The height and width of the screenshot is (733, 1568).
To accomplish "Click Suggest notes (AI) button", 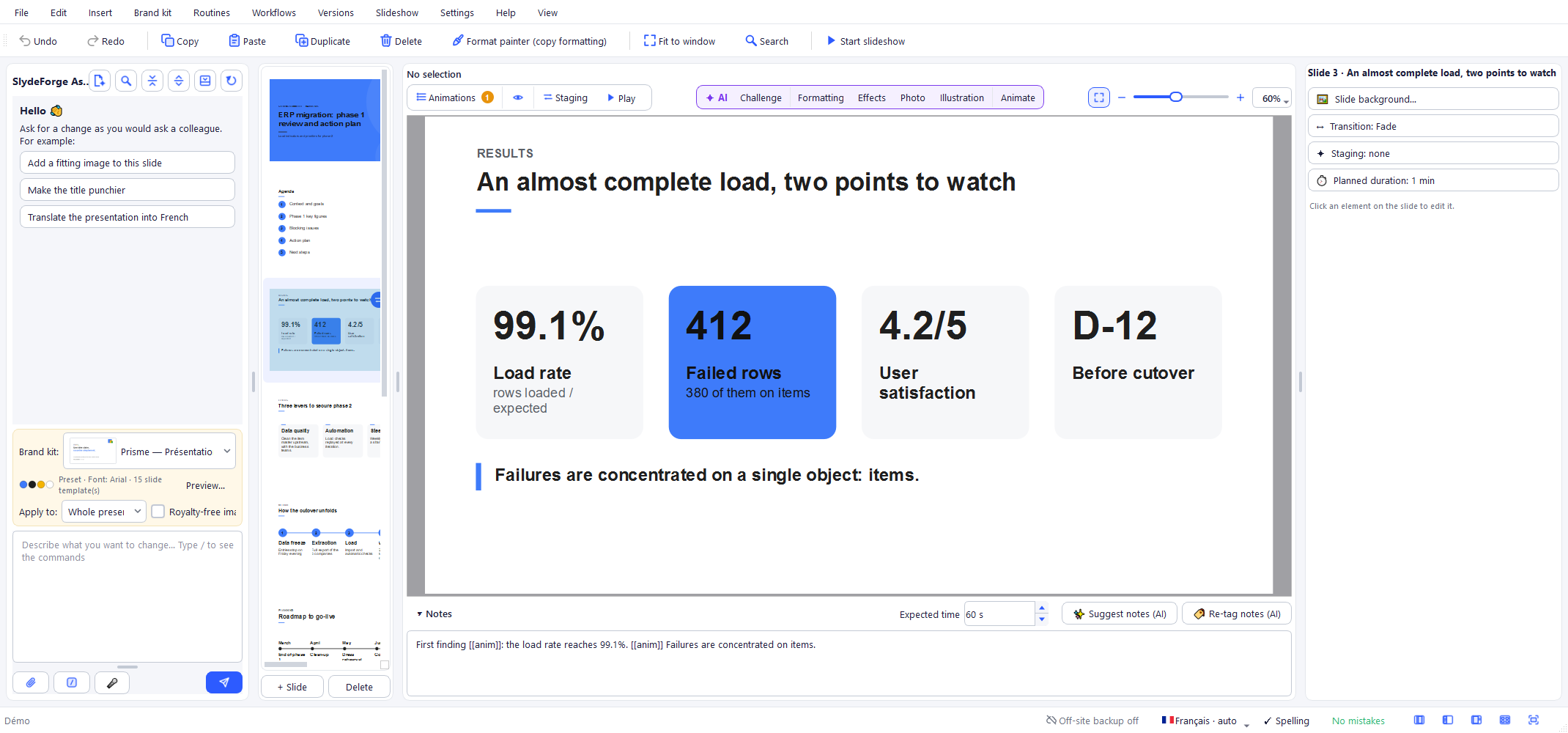I will [1120, 614].
